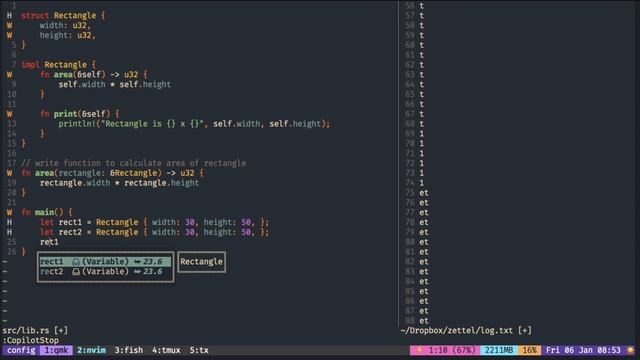640x360 pixels.
Task: Click line 69 in log.txt pane
Action: [422, 133]
